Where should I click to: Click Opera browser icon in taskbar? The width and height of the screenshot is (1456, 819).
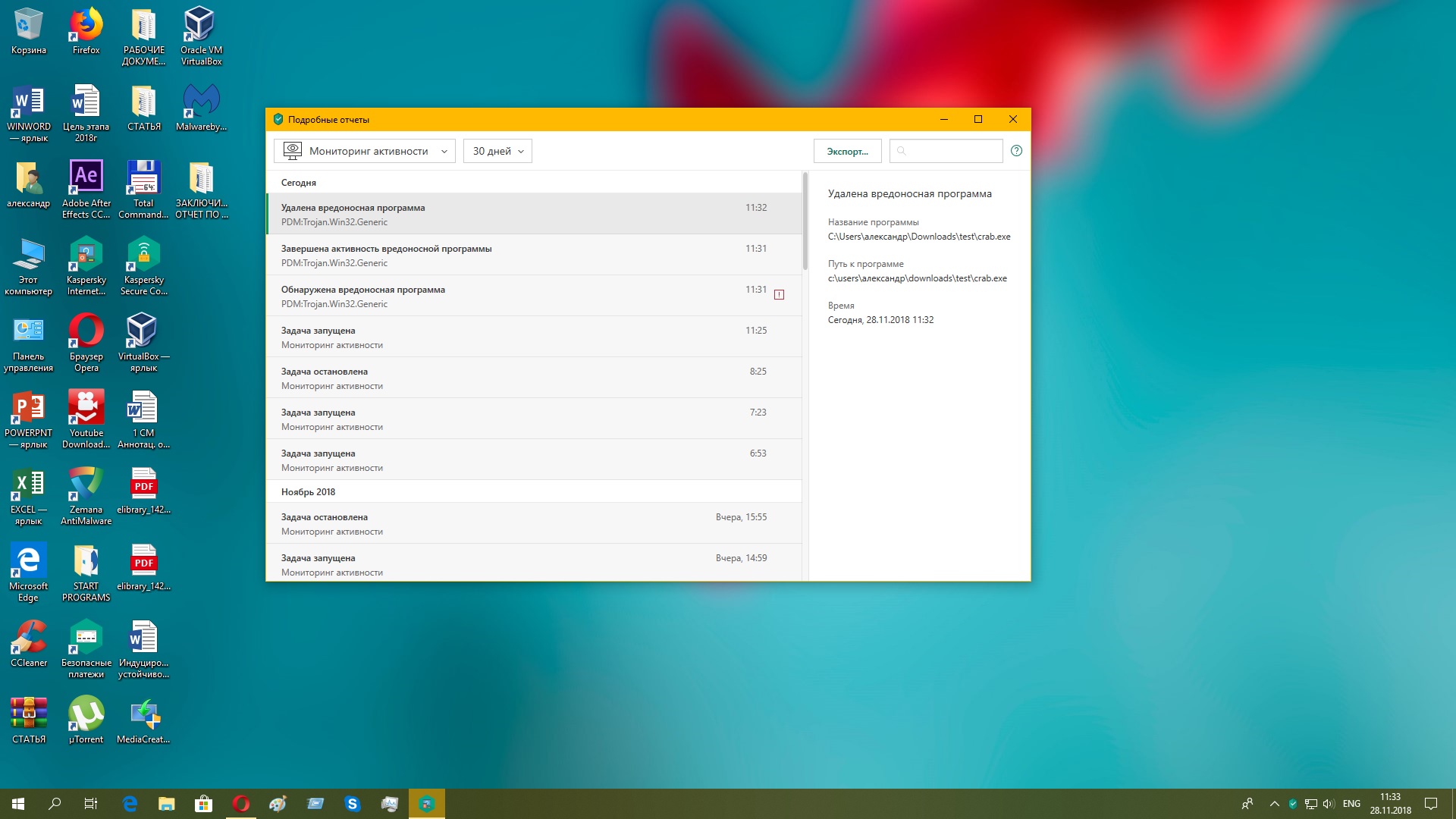(x=241, y=804)
